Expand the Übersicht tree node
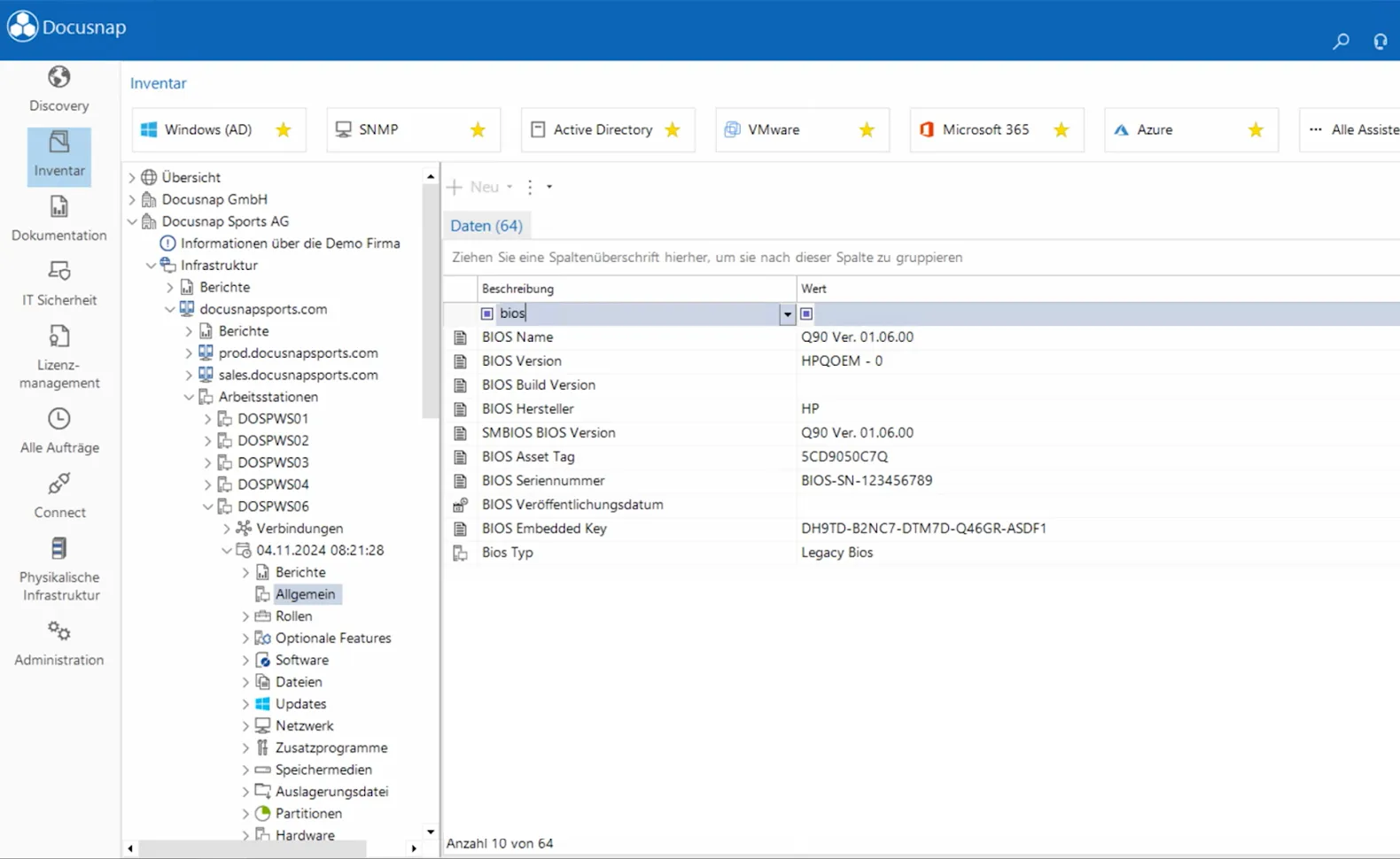 pos(132,177)
